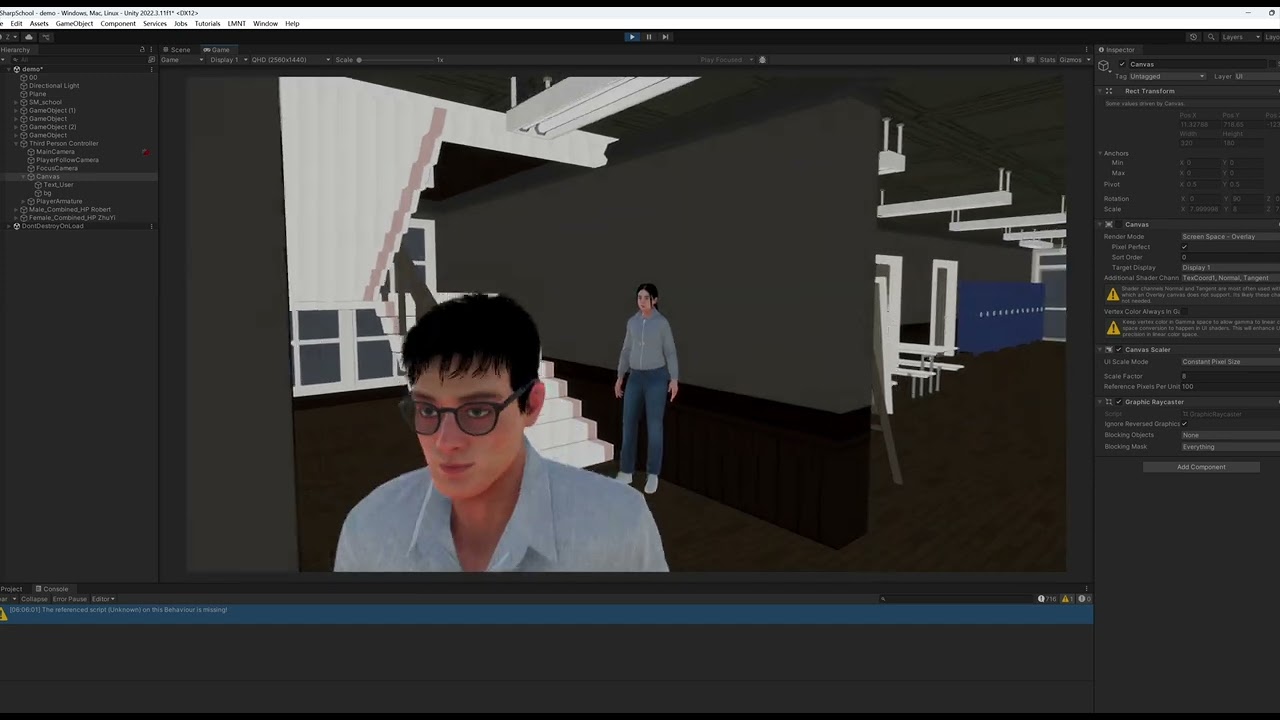Click the Error Pause button in the Console
Image resolution: width=1280 pixels, height=720 pixels.
point(70,599)
